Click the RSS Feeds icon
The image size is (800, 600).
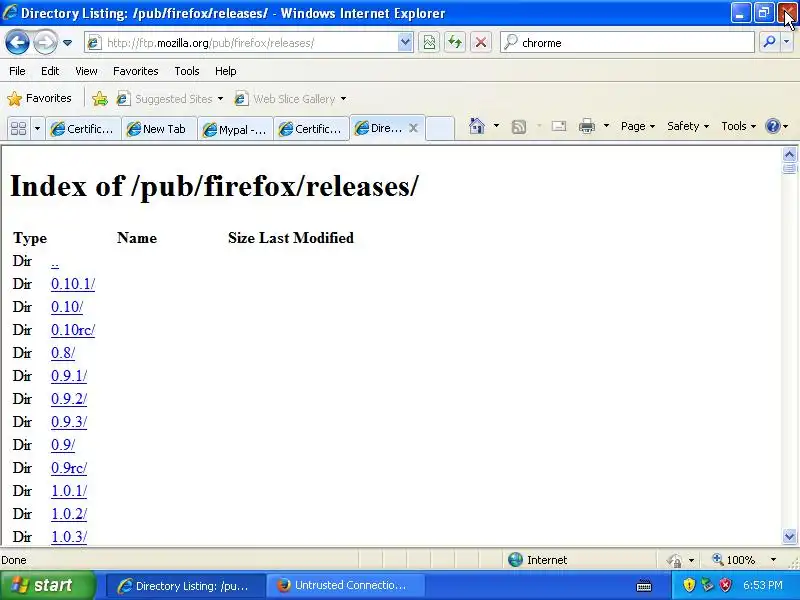519,126
